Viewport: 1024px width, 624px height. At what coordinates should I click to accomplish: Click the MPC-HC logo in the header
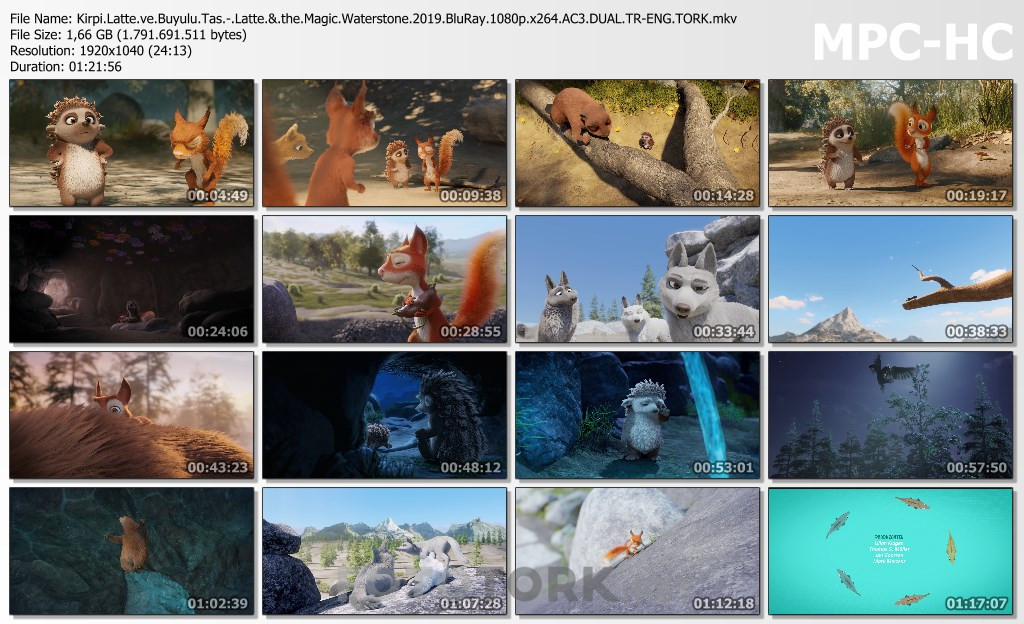(x=910, y=42)
